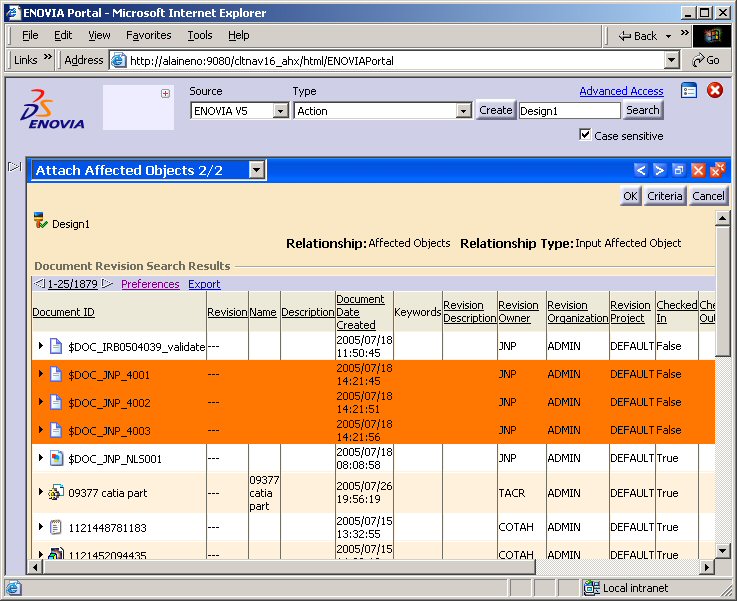The height and width of the screenshot is (601, 737).
Task: Click the $DOC_JNP_4003 document icon
Action: 56,430
